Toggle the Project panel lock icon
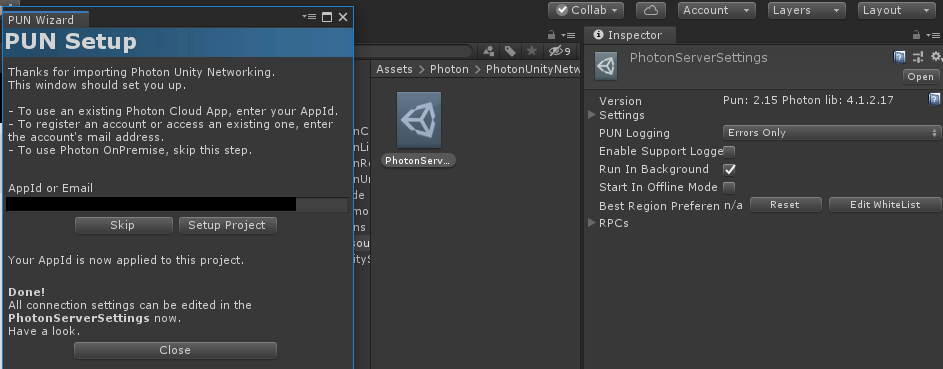This screenshot has width=943, height=369. point(551,35)
